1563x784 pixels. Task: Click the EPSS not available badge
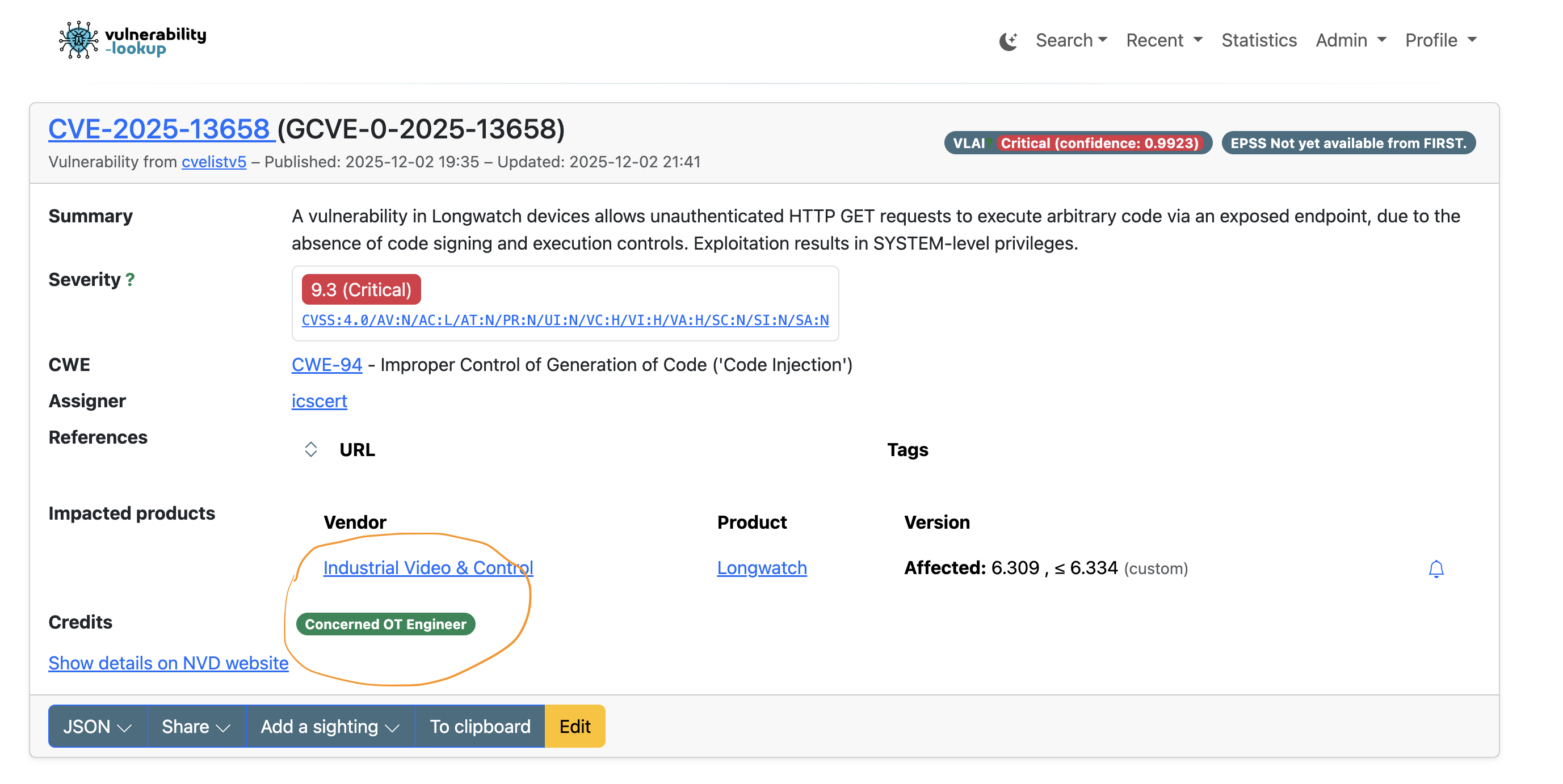click(x=1347, y=143)
